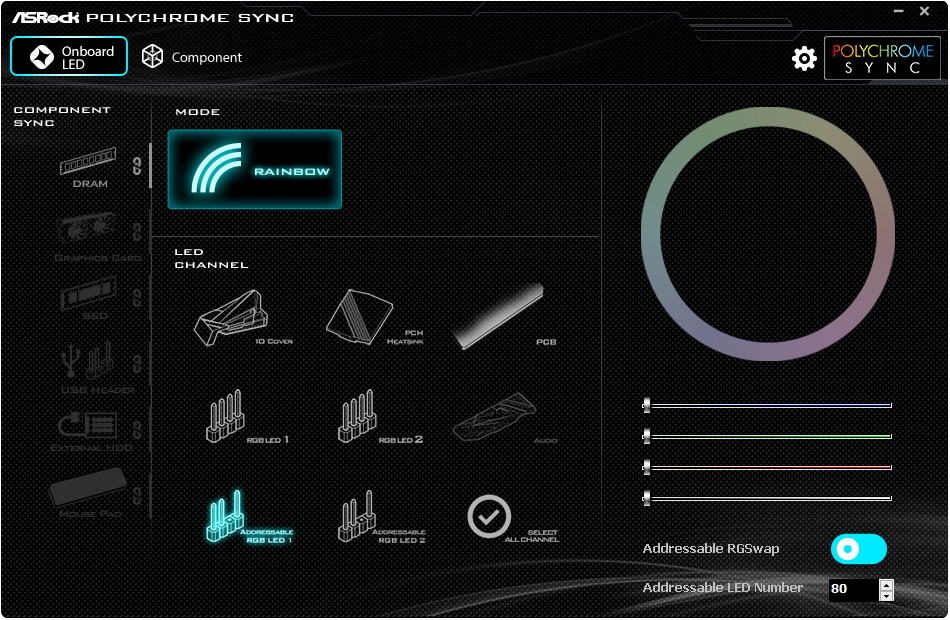The image size is (950, 620).
Task: Toggle the Addressable RGSwap switch
Action: tap(859, 549)
